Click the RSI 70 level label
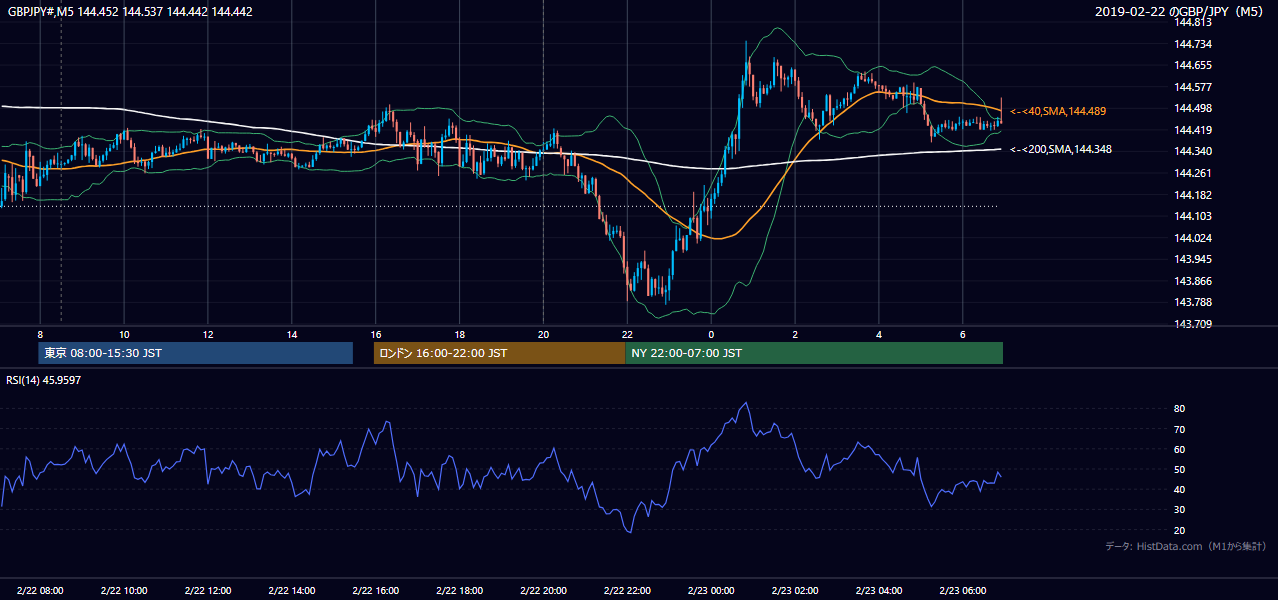The width and height of the screenshot is (1278, 600). coord(1179,429)
